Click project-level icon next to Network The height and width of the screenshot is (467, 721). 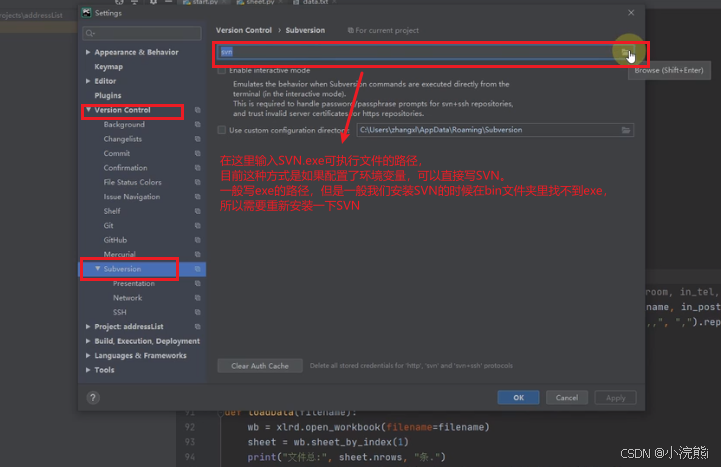198,298
